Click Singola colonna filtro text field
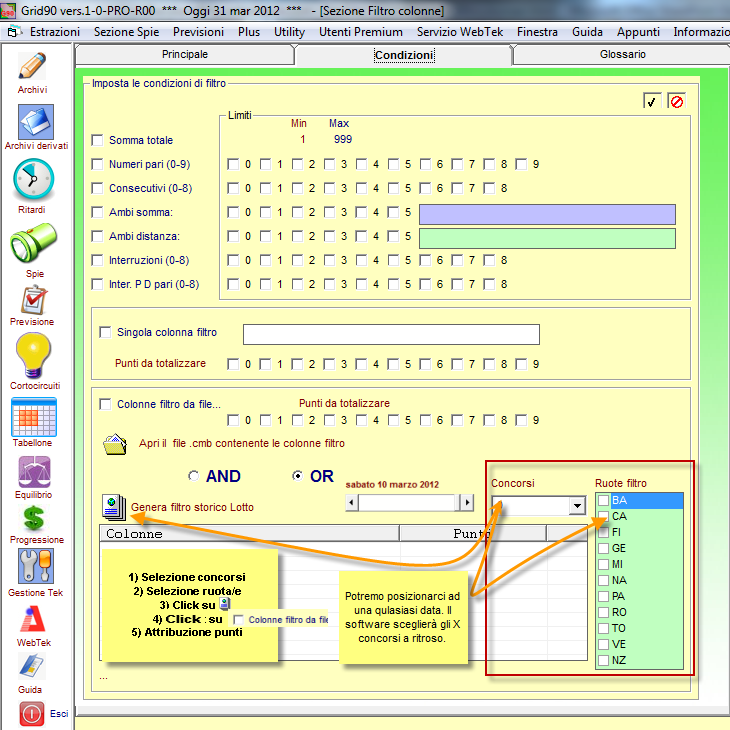Image resolution: width=730 pixels, height=730 pixels. point(391,334)
